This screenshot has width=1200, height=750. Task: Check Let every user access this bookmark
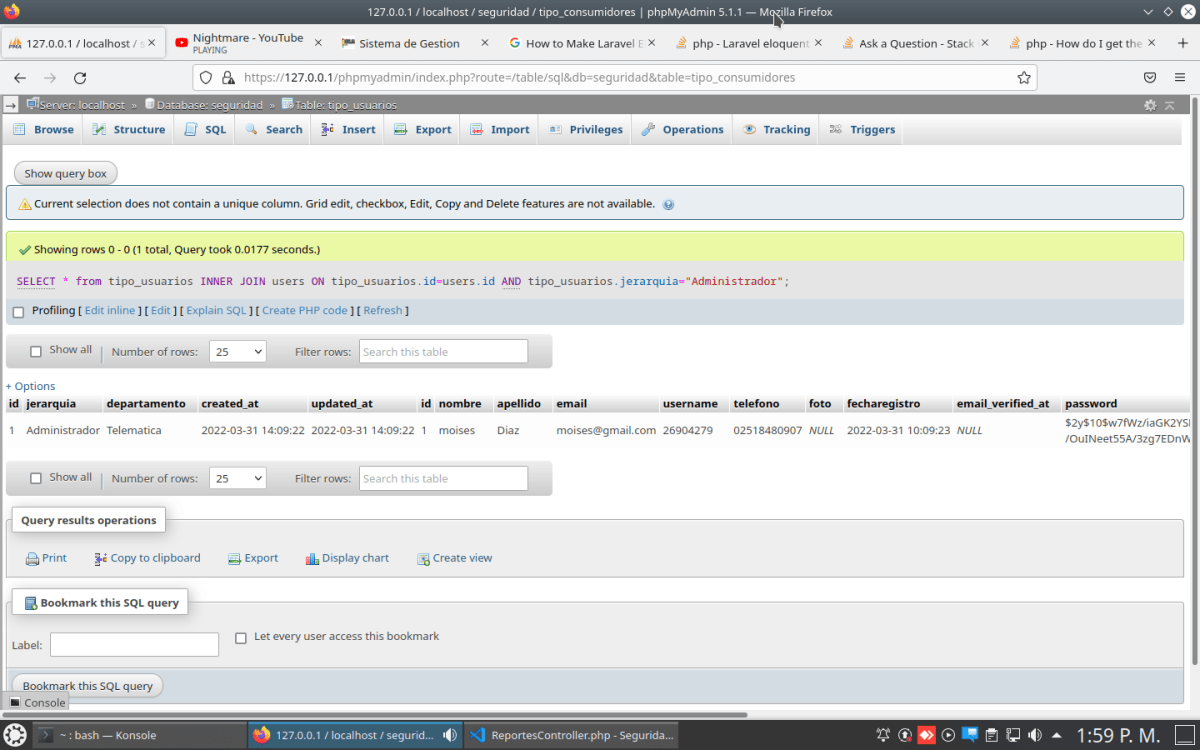click(240, 638)
